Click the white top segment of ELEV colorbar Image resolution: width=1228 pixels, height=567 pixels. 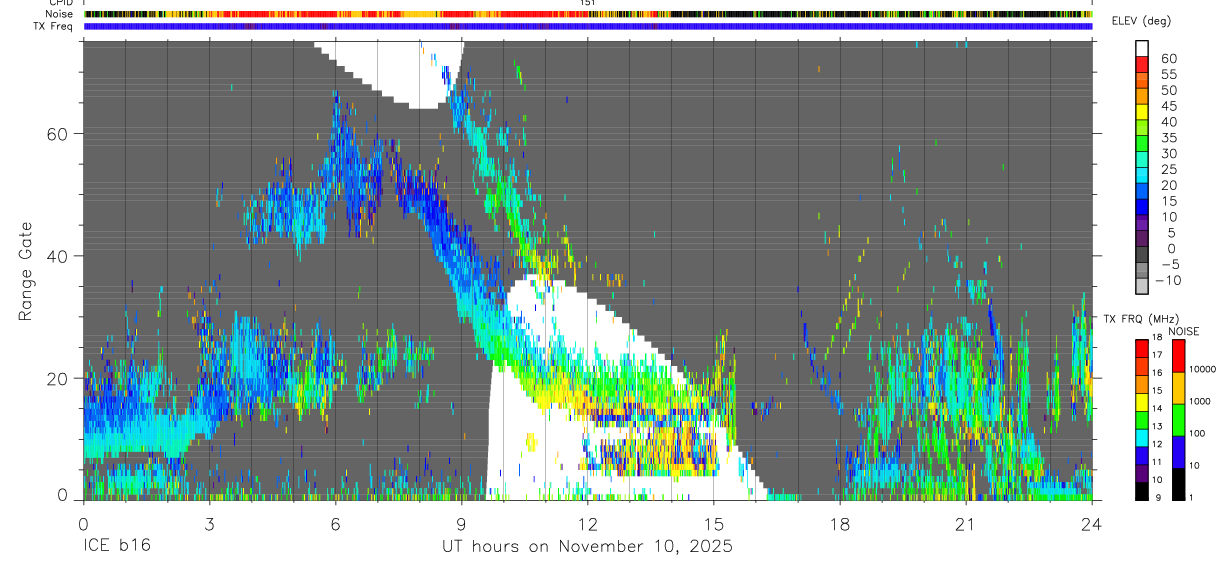click(1142, 48)
